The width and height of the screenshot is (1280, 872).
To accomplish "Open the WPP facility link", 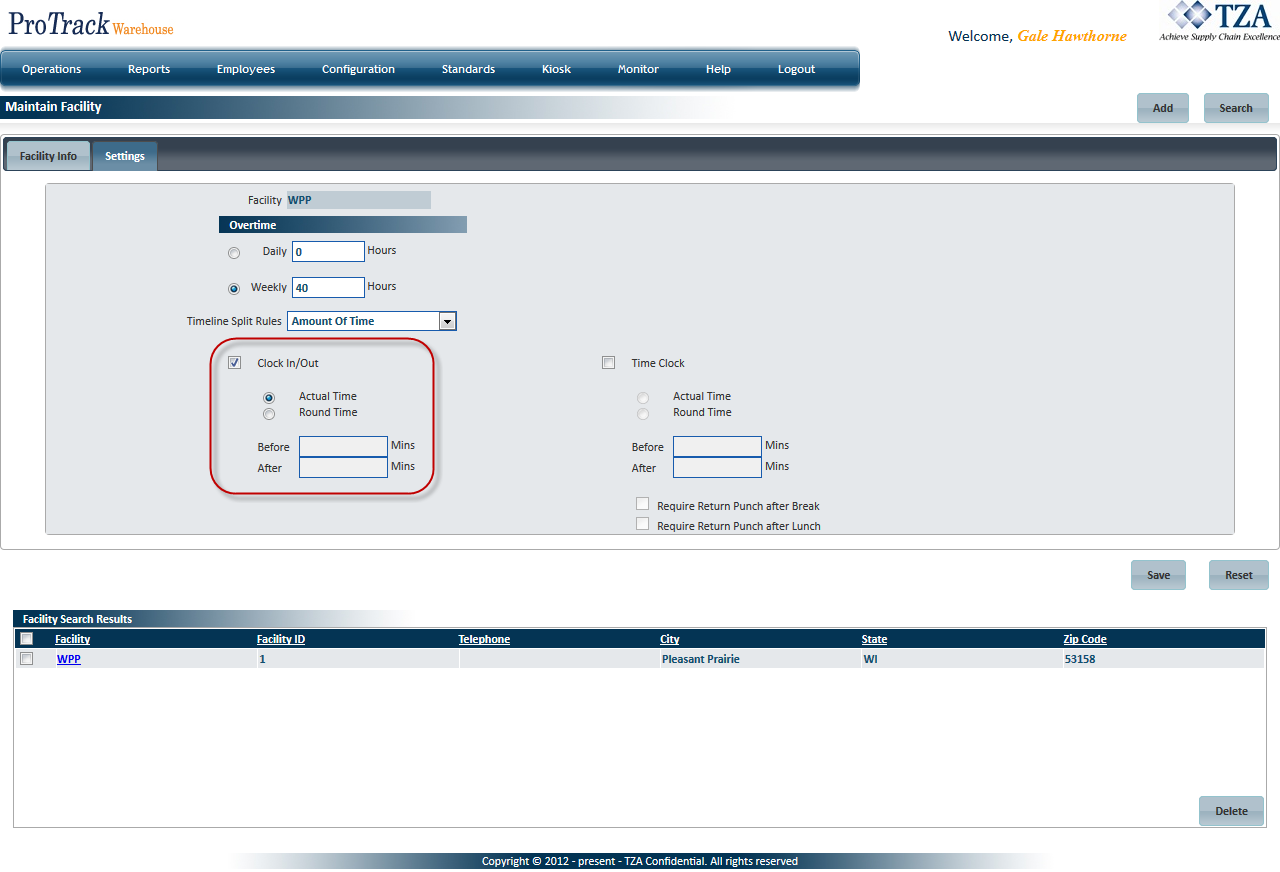I will tap(69, 659).
